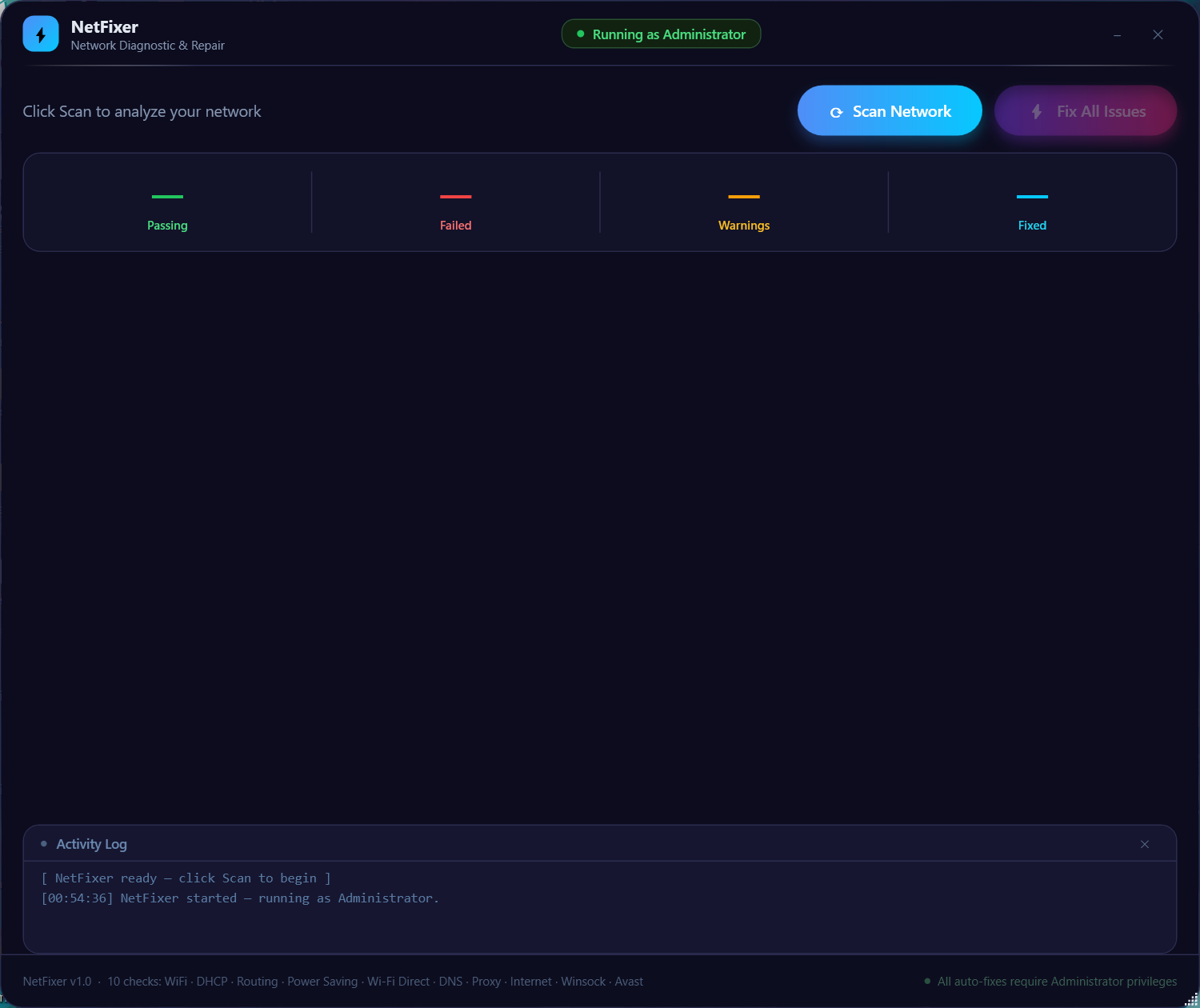Click the Fix All Issues button
Image resolution: width=1200 pixels, height=1008 pixels.
pyautogui.click(x=1085, y=110)
